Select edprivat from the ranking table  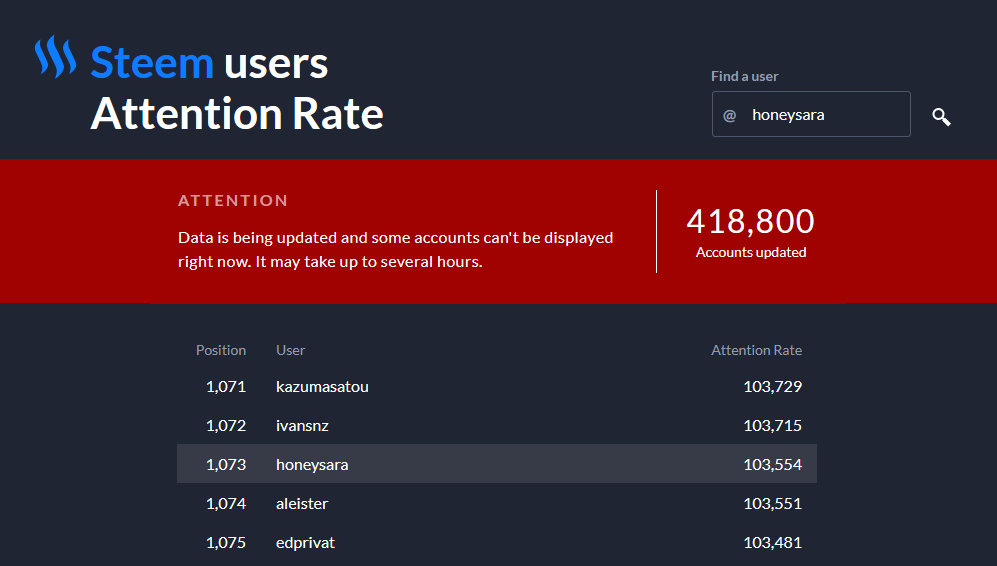click(x=303, y=542)
